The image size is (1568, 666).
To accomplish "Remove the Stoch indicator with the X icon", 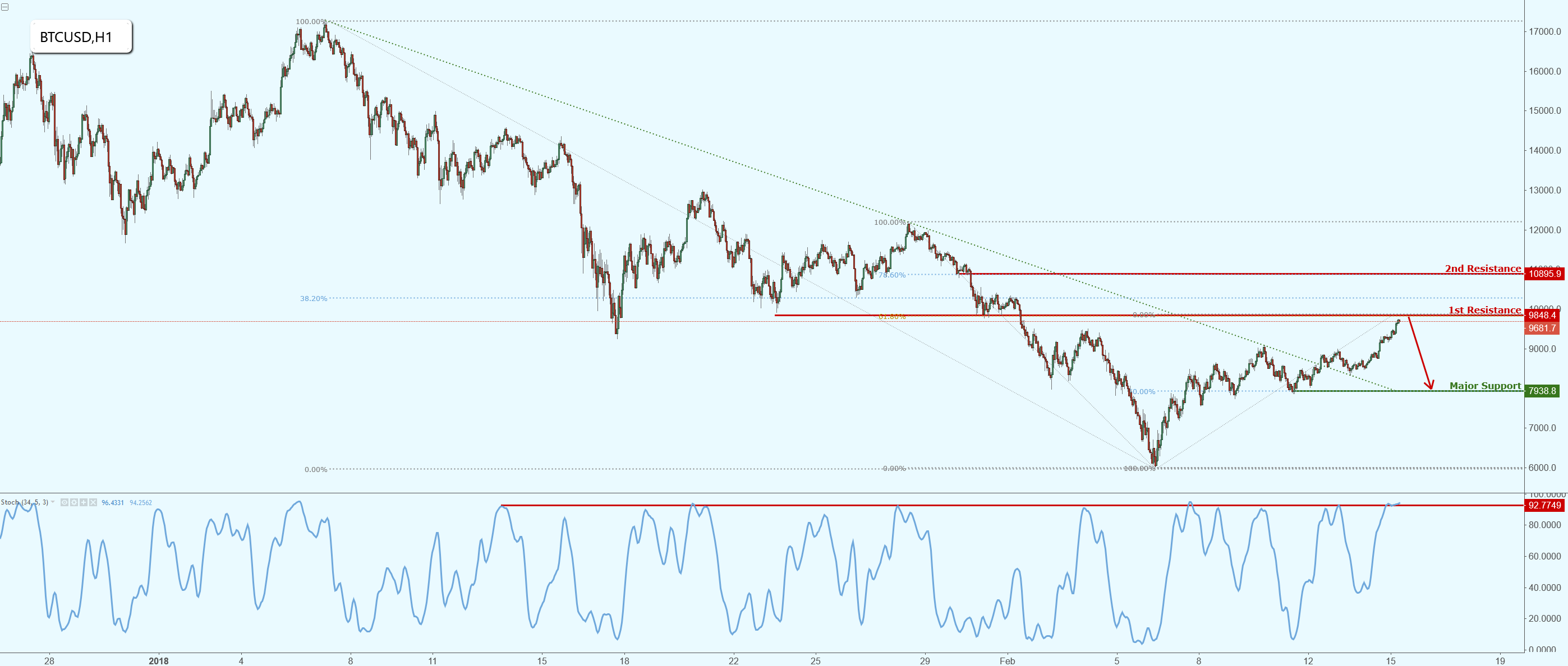I will click(x=93, y=502).
